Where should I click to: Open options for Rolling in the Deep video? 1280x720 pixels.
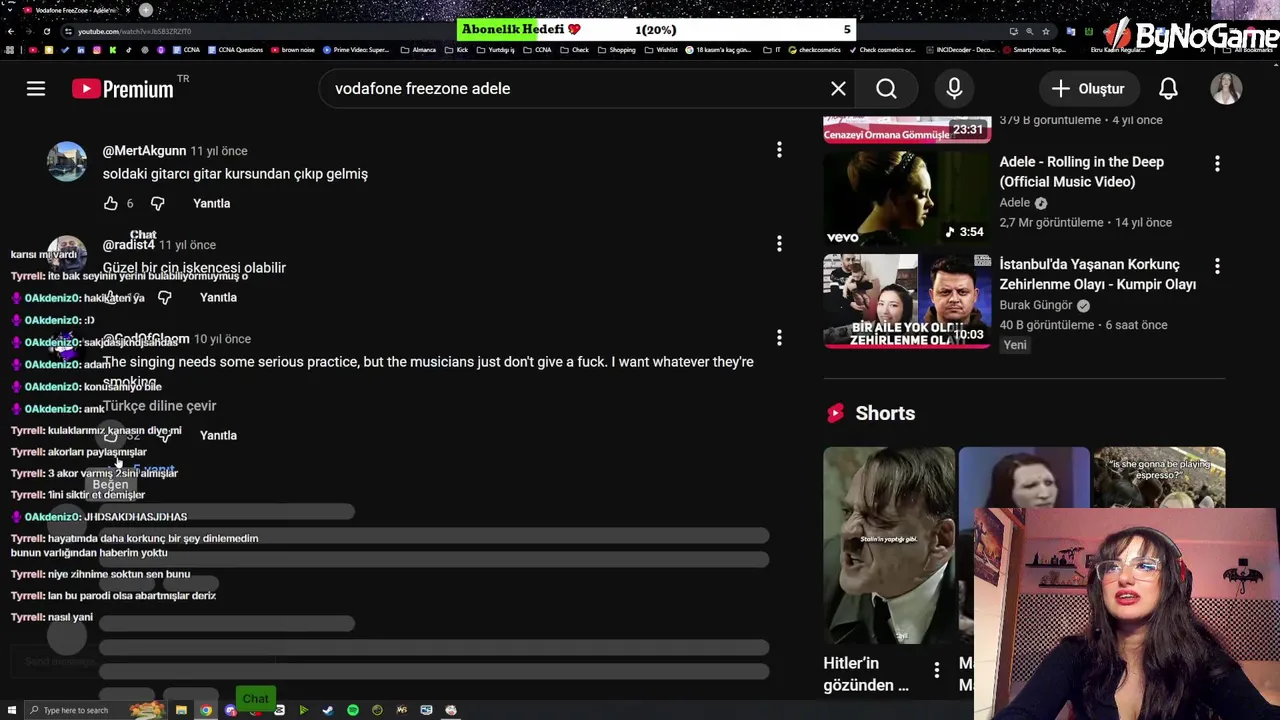(1217, 163)
